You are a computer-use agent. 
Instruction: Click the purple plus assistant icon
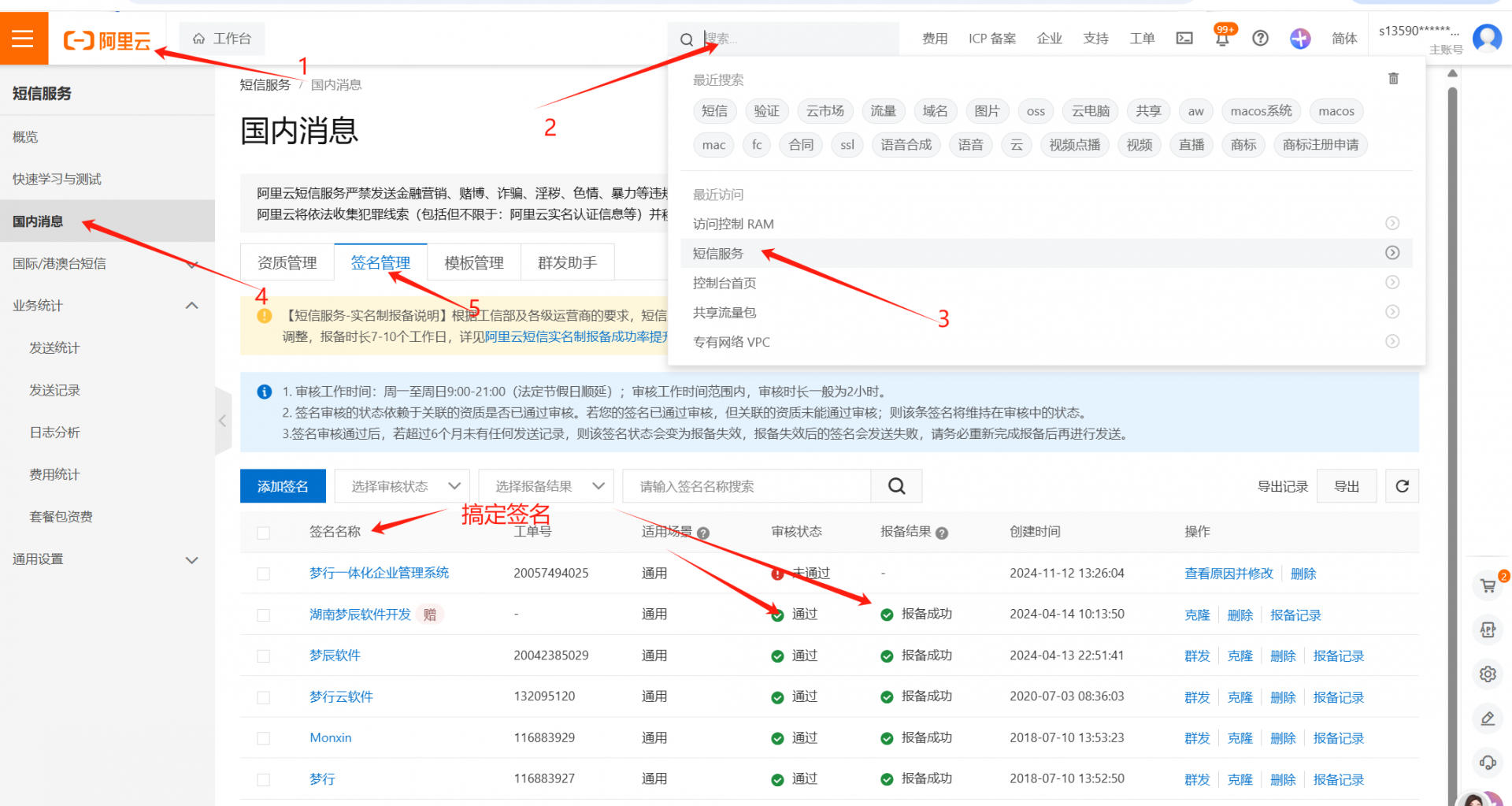pos(1300,38)
